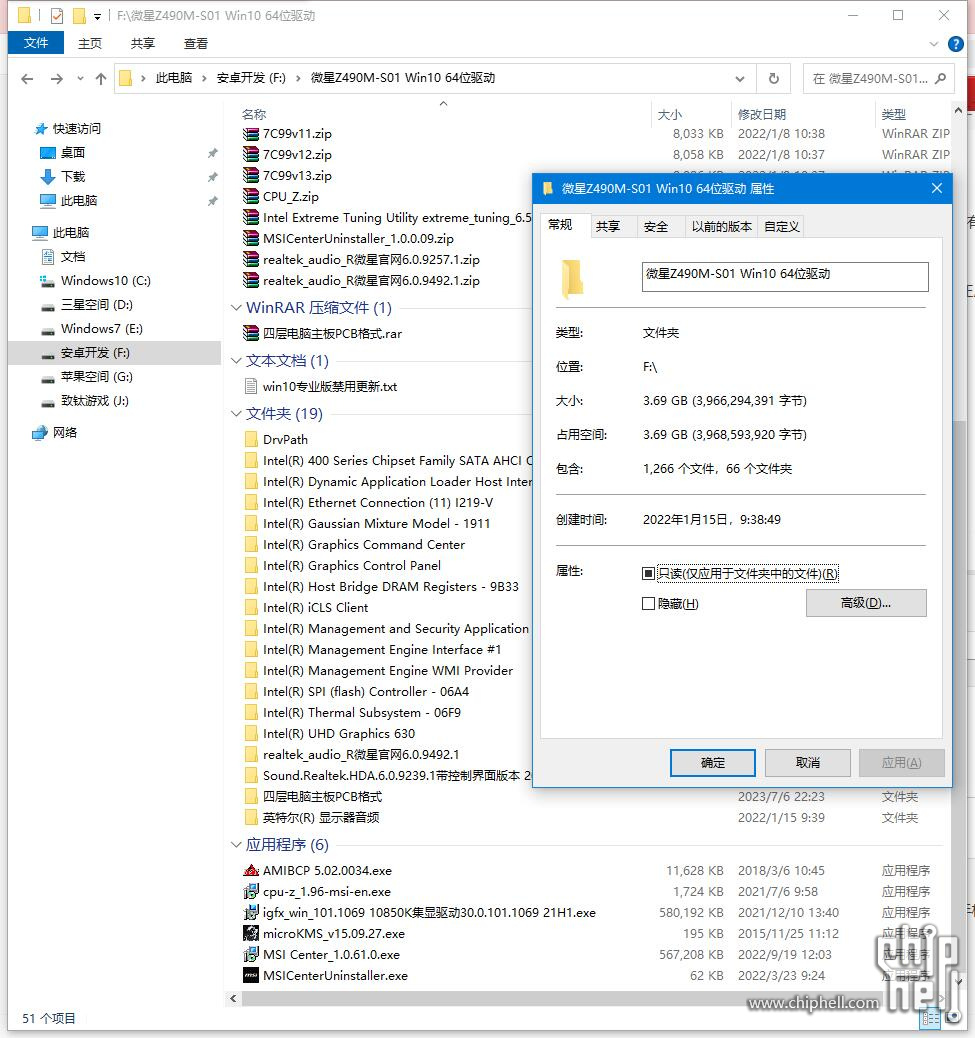This screenshot has width=975, height=1038.
Task: Click 取消 button in properties dialog
Action: click(x=808, y=763)
